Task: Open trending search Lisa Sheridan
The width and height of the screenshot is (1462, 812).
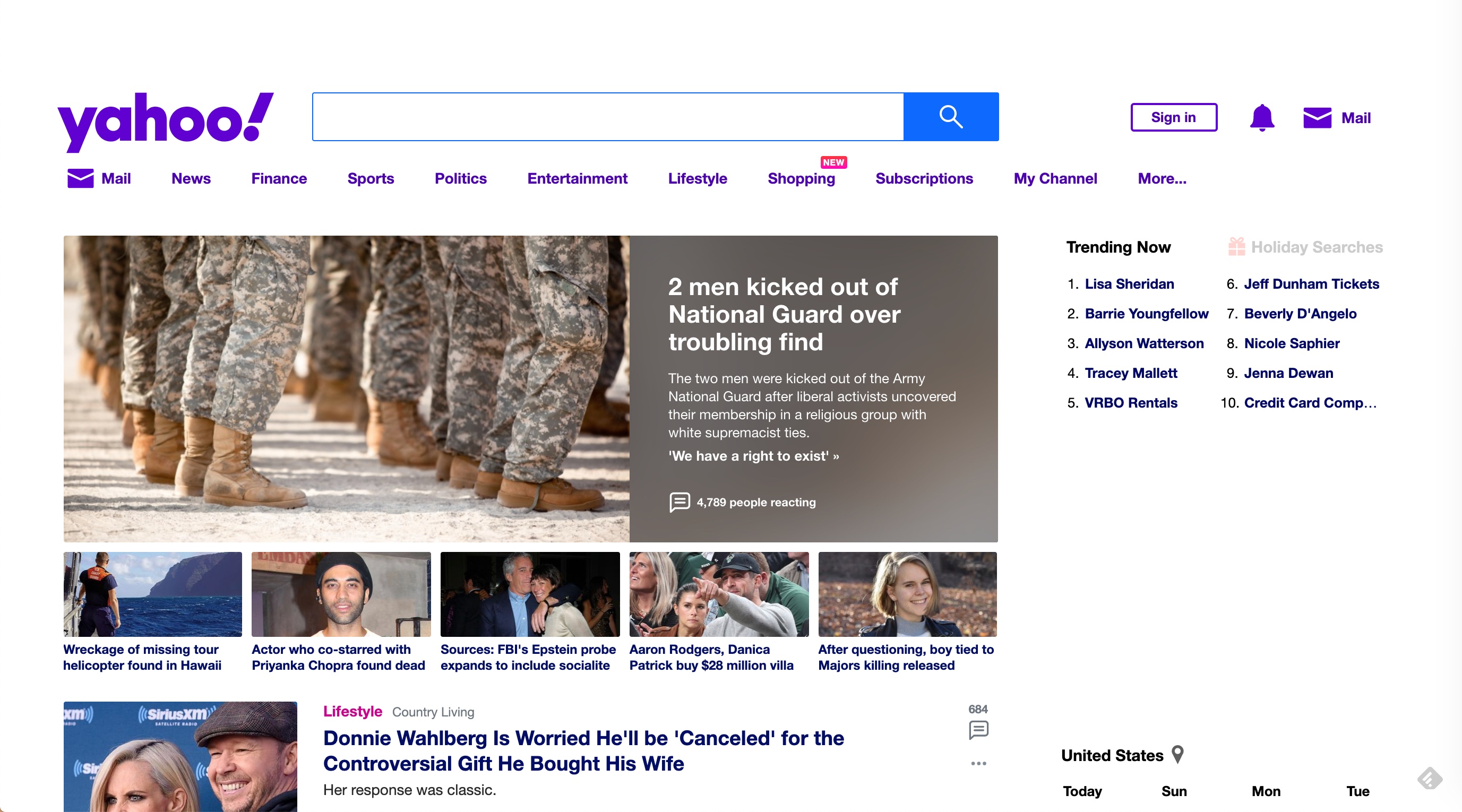Action: [1129, 284]
